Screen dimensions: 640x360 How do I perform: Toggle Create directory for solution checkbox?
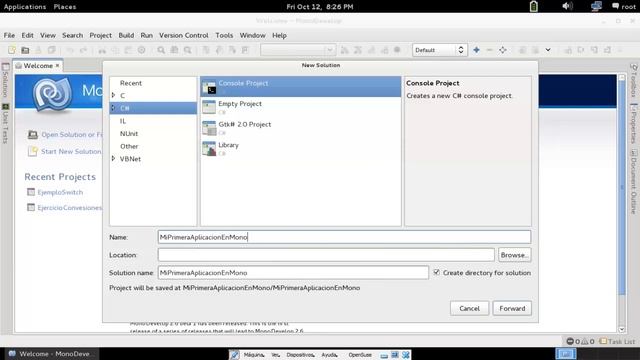(436, 272)
